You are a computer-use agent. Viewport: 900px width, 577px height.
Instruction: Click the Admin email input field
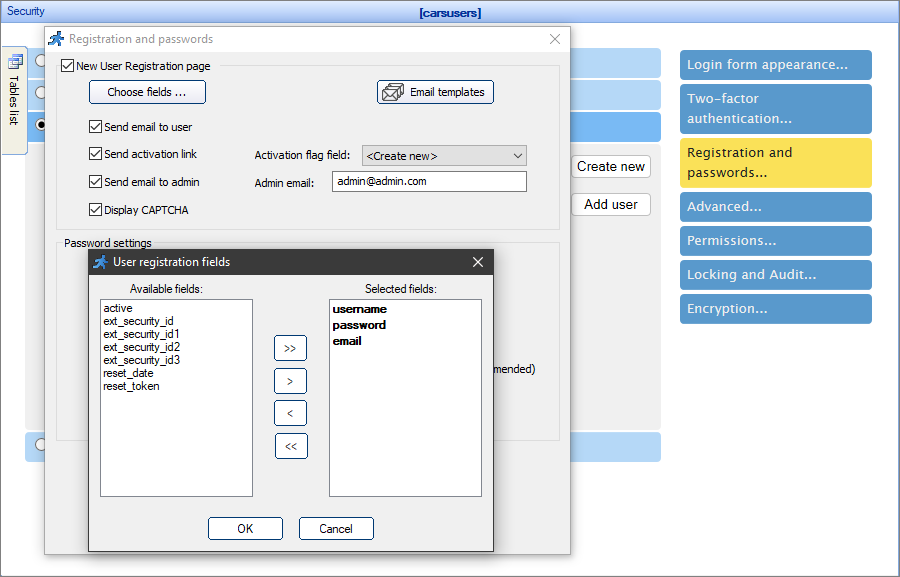(x=428, y=181)
